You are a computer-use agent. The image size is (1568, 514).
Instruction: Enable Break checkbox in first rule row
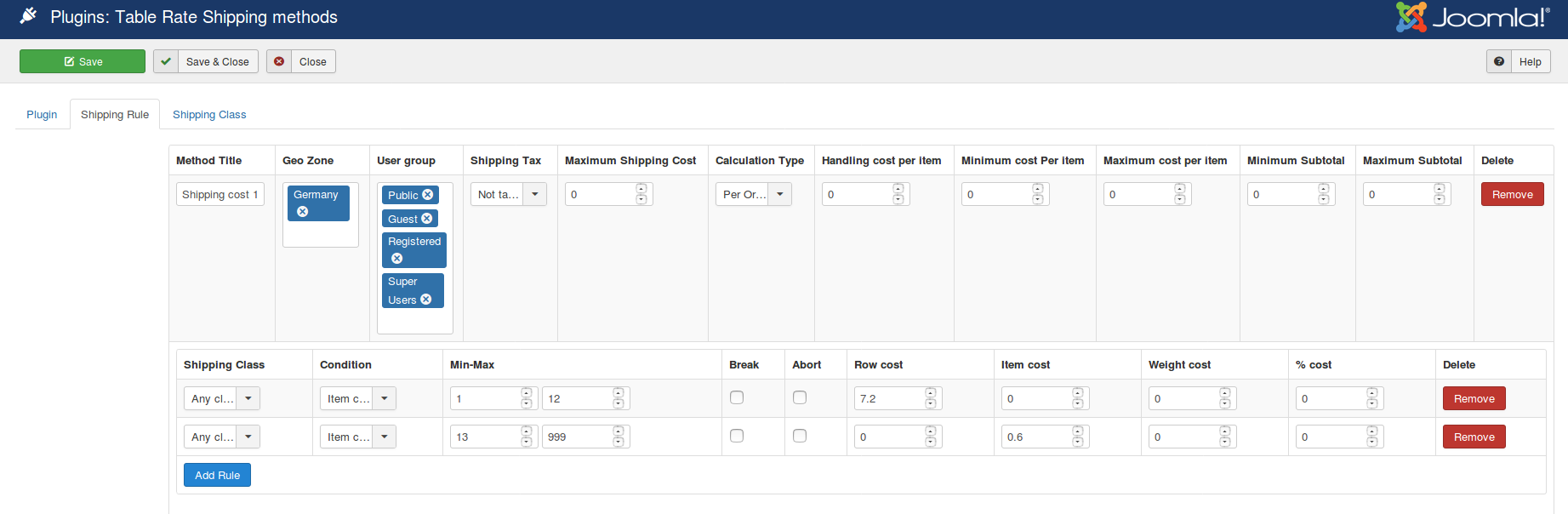point(737,397)
